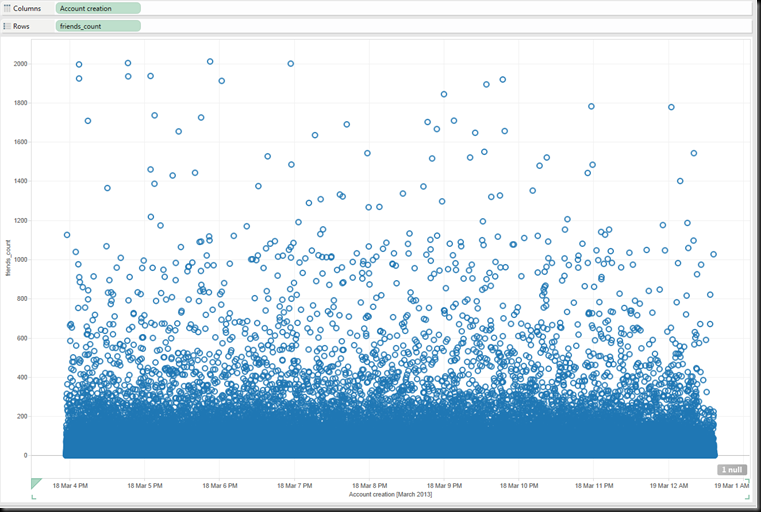The width and height of the screenshot is (761, 512).
Task: Click the 400 tick label on the y-axis
Action: pyautogui.click(x=22, y=377)
